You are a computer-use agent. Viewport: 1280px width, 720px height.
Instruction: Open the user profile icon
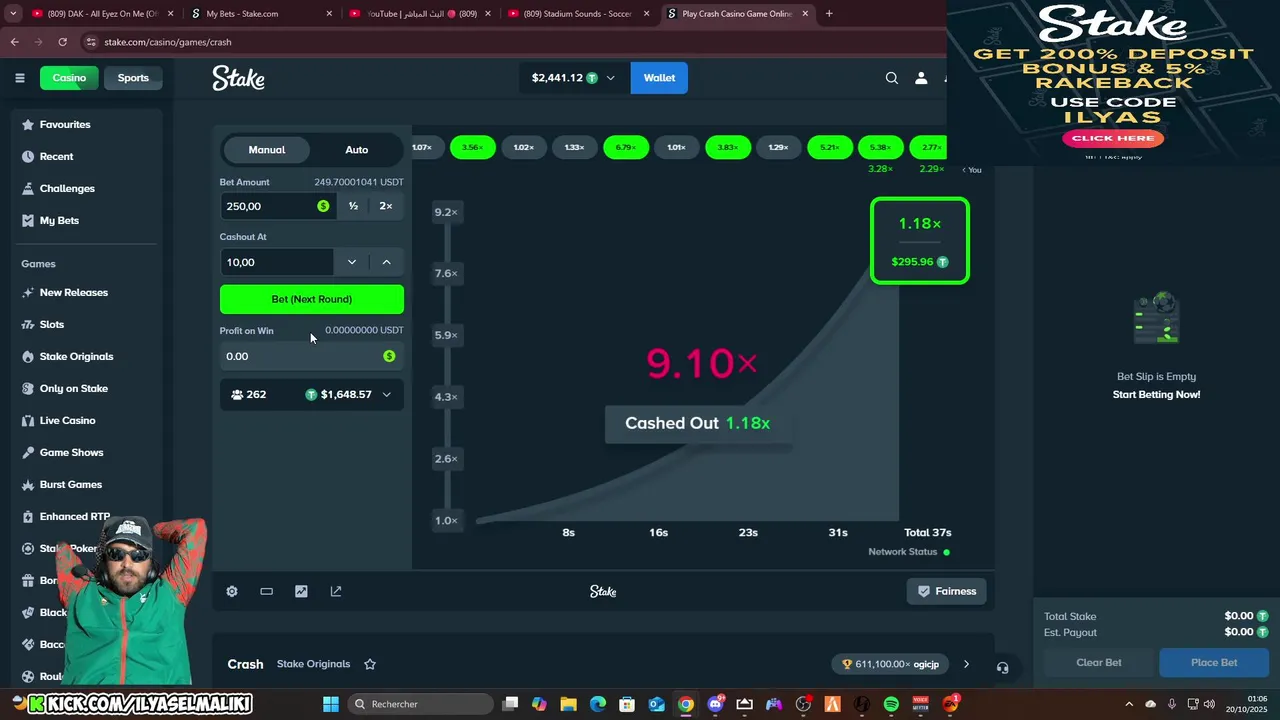coord(921,78)
